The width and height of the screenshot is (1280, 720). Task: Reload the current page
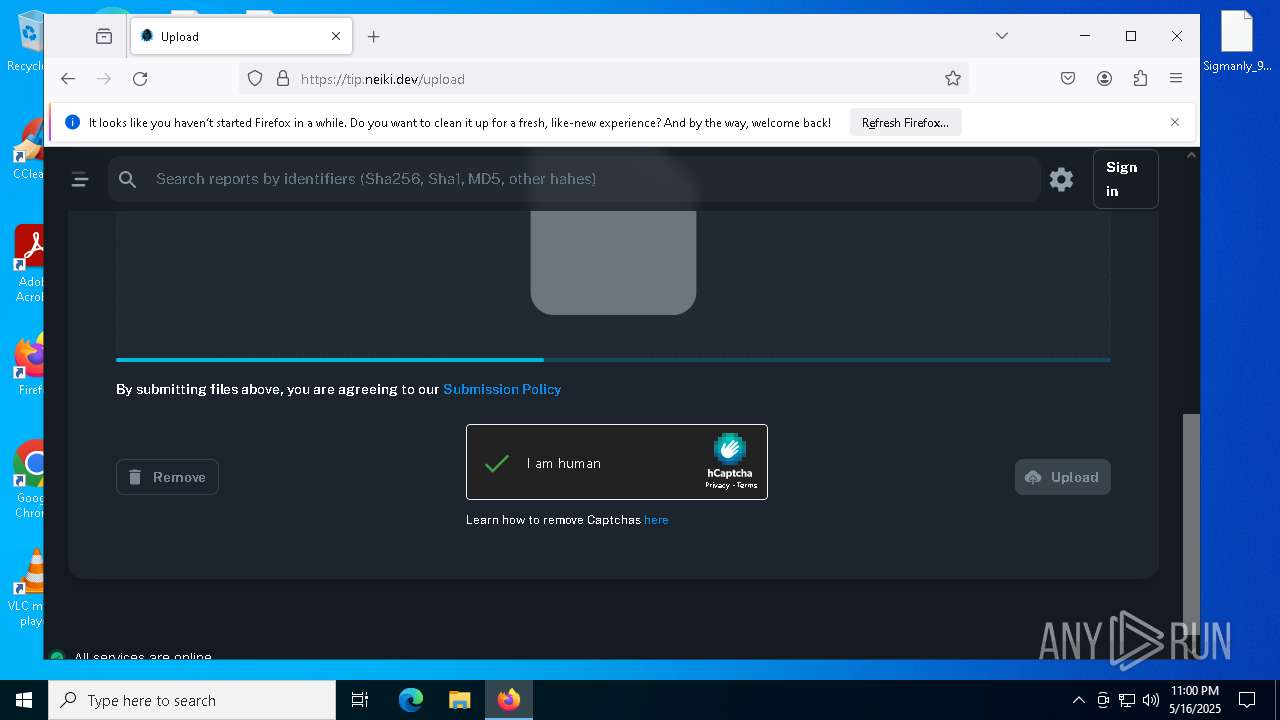pyautogui.click(x=140, y=78)
